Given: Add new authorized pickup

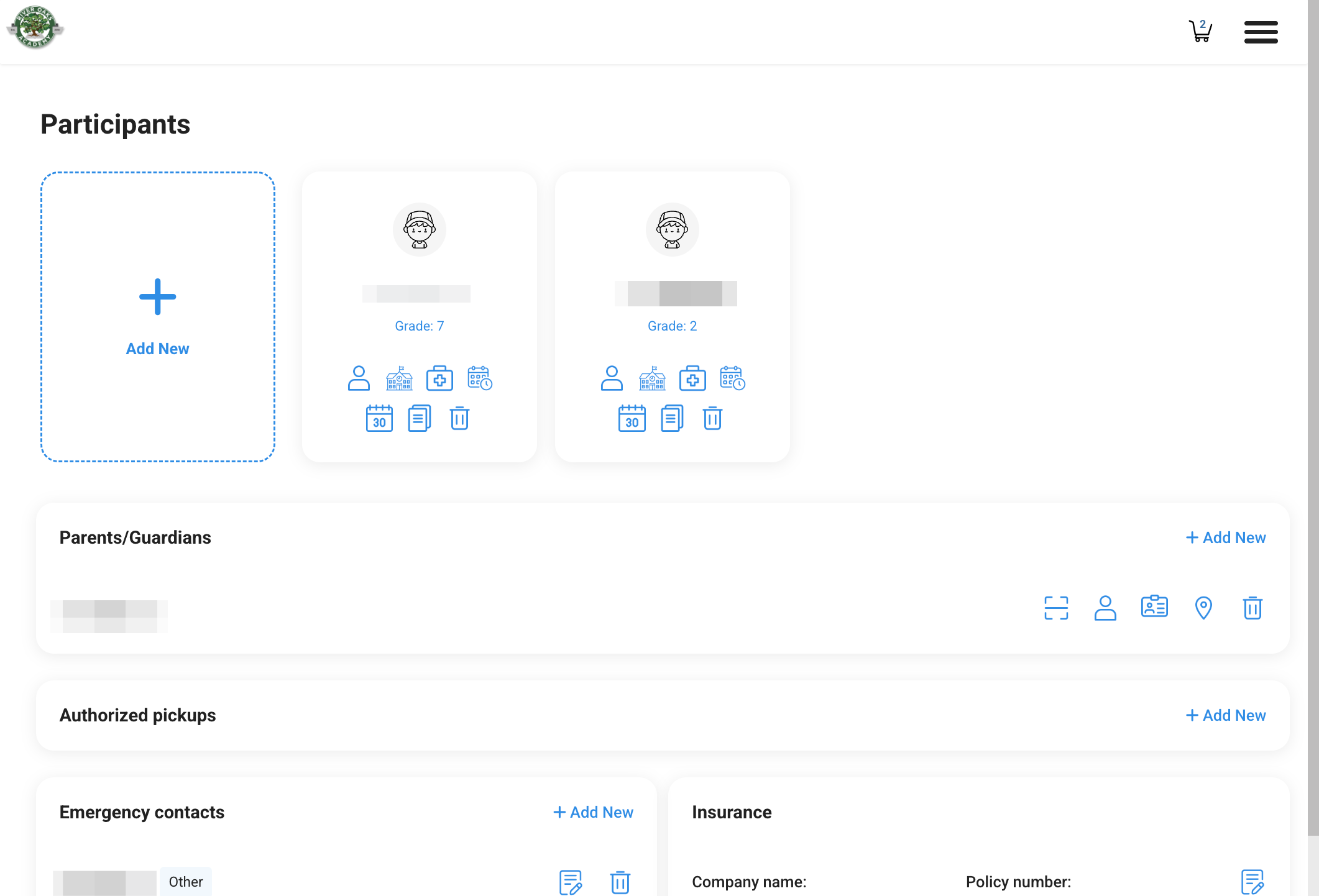Looking at the screenshot, I should tap(1226, 715).
